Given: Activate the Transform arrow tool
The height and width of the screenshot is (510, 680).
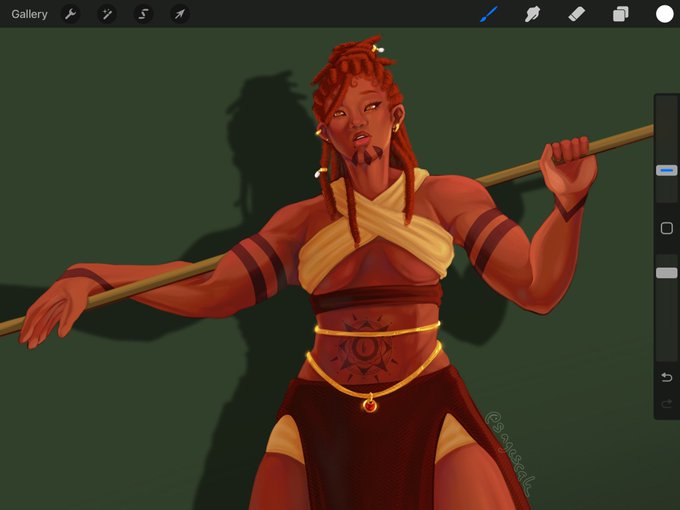Looking at the screenshot, I should [180, 14].
